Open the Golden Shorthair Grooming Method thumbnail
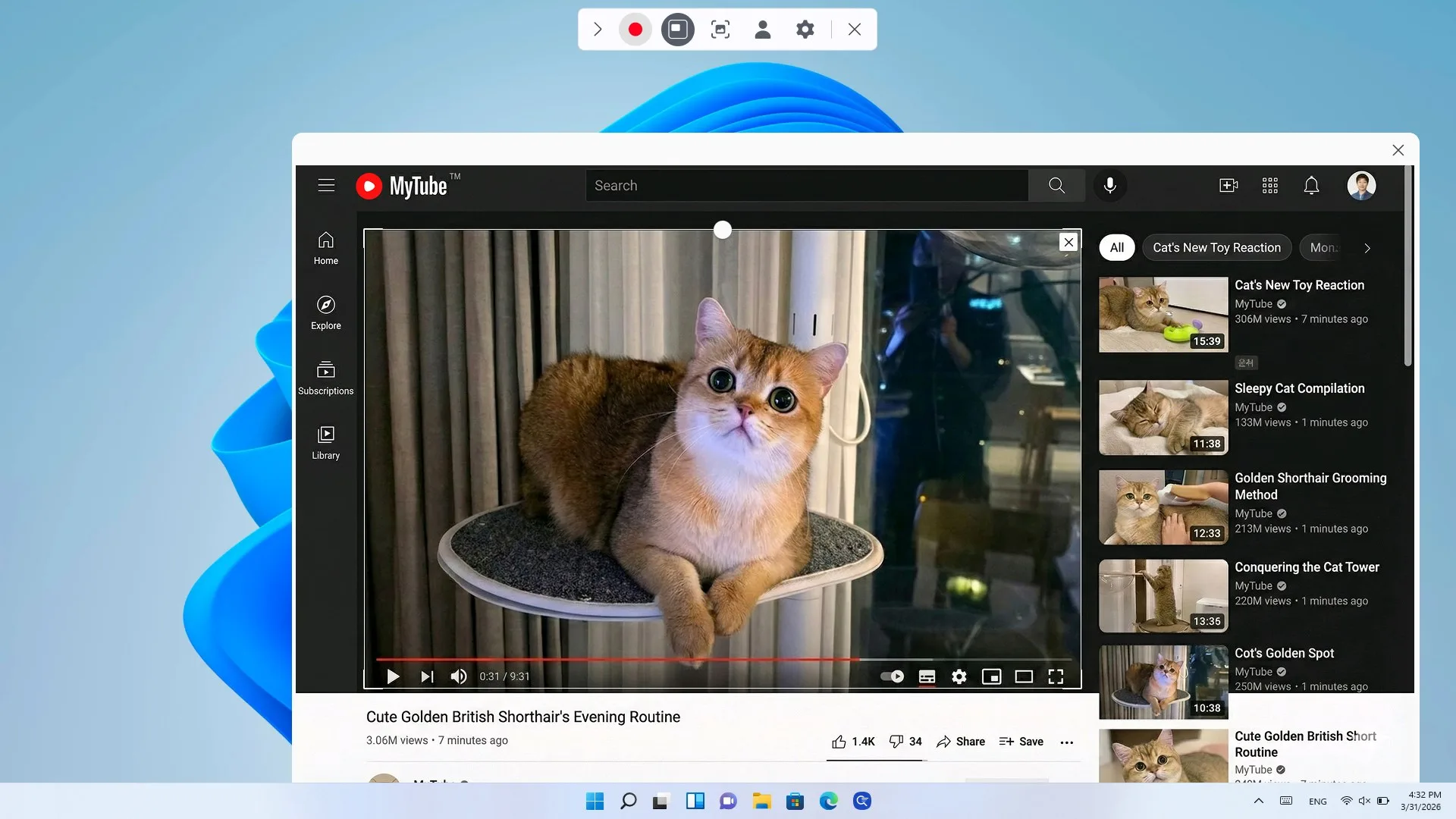Image resolution: width=1456 pixels, height=819 pixels. 1163,507
